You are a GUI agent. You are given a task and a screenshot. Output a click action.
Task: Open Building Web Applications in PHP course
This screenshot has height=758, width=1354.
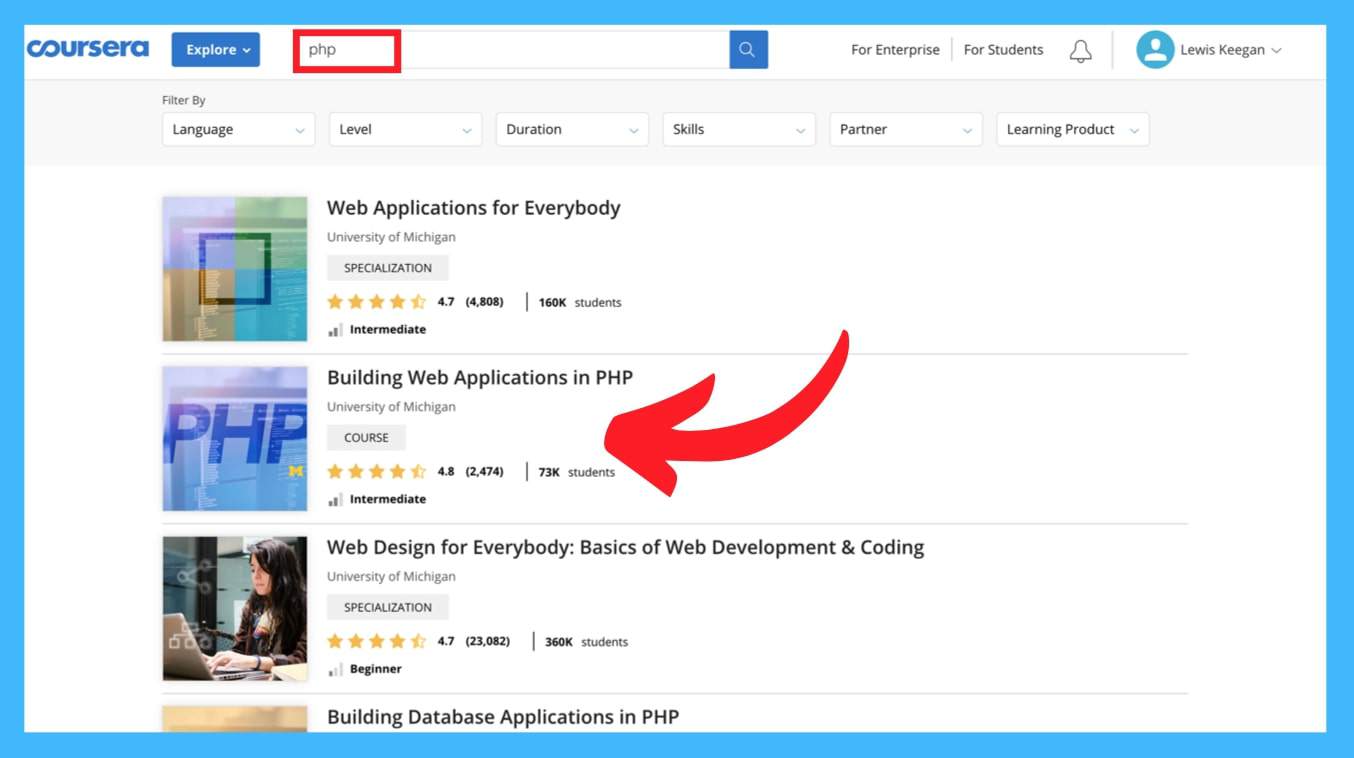click(480, 378)
